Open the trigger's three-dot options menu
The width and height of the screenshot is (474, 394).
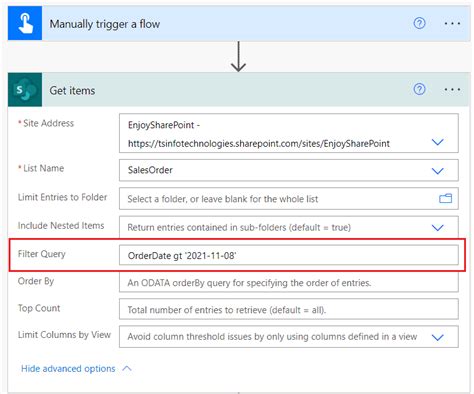tap(452, 23)
